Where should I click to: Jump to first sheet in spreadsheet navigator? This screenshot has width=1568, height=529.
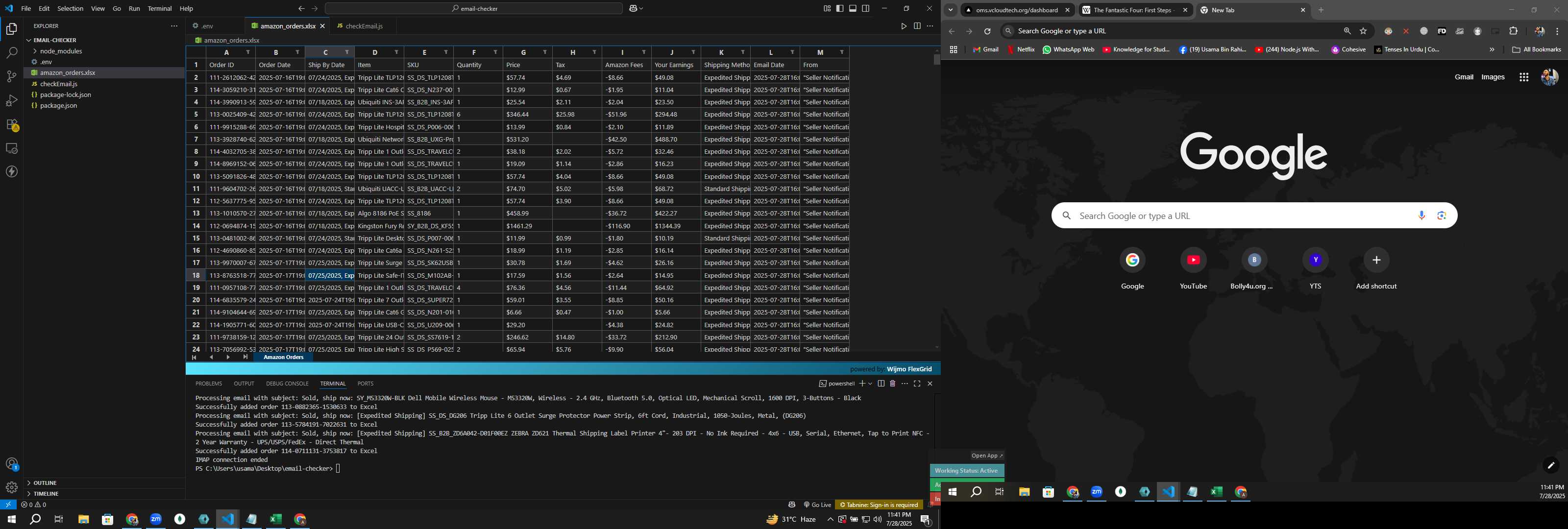(194, 358)
